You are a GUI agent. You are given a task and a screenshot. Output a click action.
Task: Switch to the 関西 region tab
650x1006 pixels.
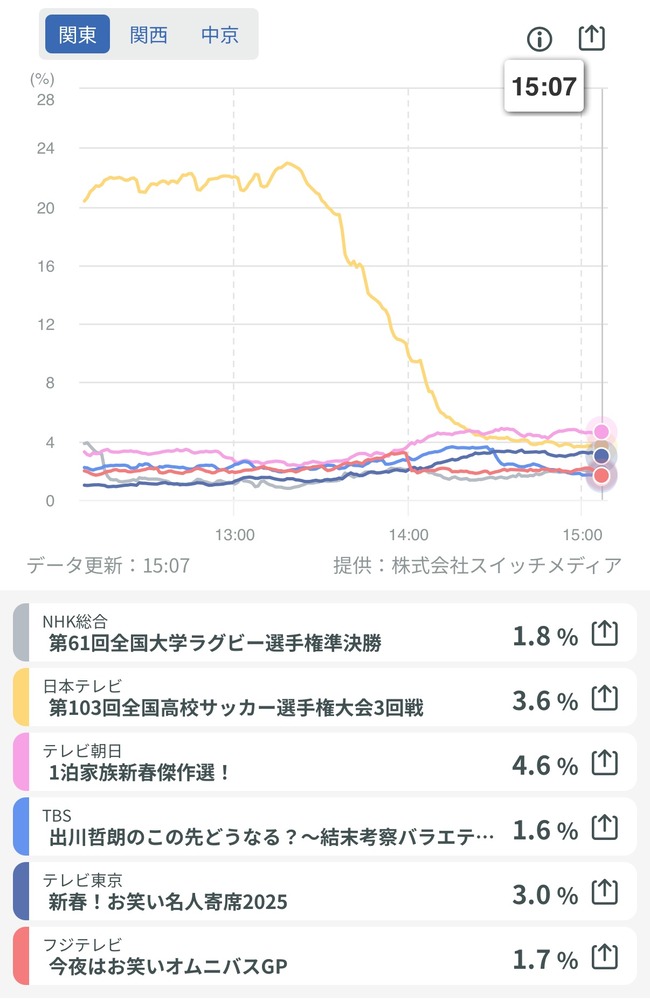tap(149, 35)
